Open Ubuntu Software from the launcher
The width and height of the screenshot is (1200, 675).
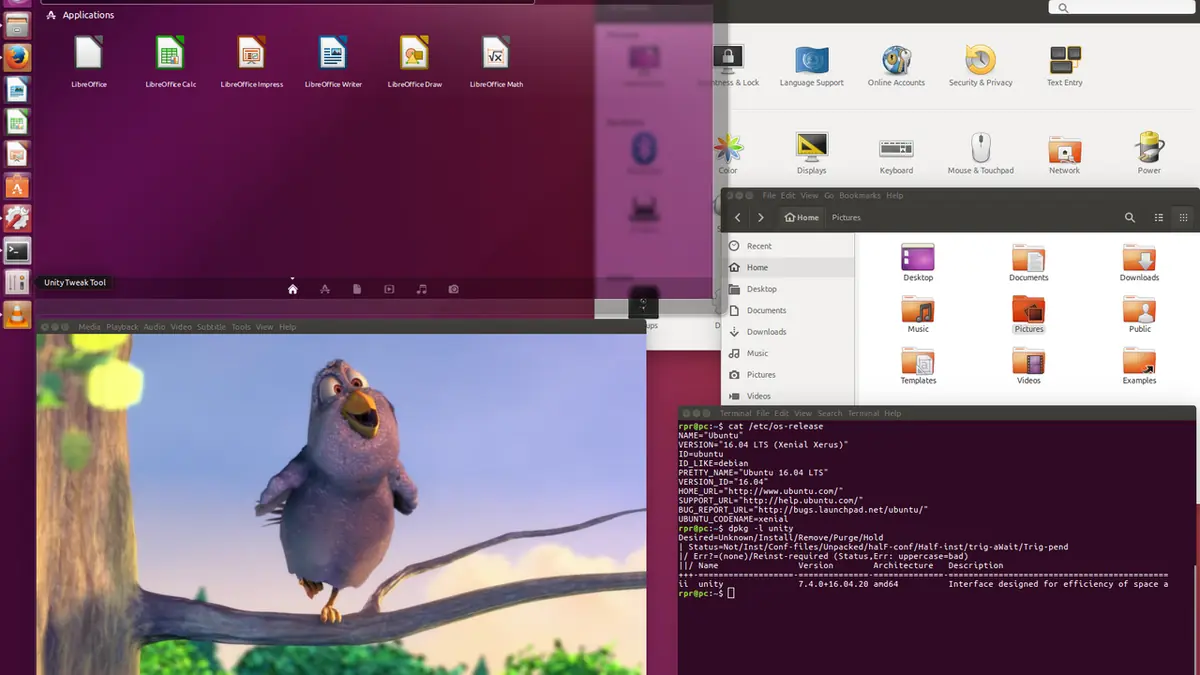point(17,186)
